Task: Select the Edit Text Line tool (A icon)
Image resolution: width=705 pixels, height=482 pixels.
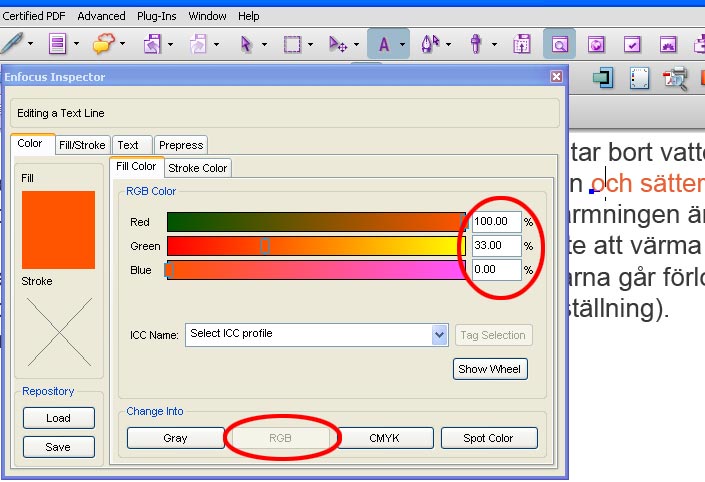Action: [x=381, y=44]
